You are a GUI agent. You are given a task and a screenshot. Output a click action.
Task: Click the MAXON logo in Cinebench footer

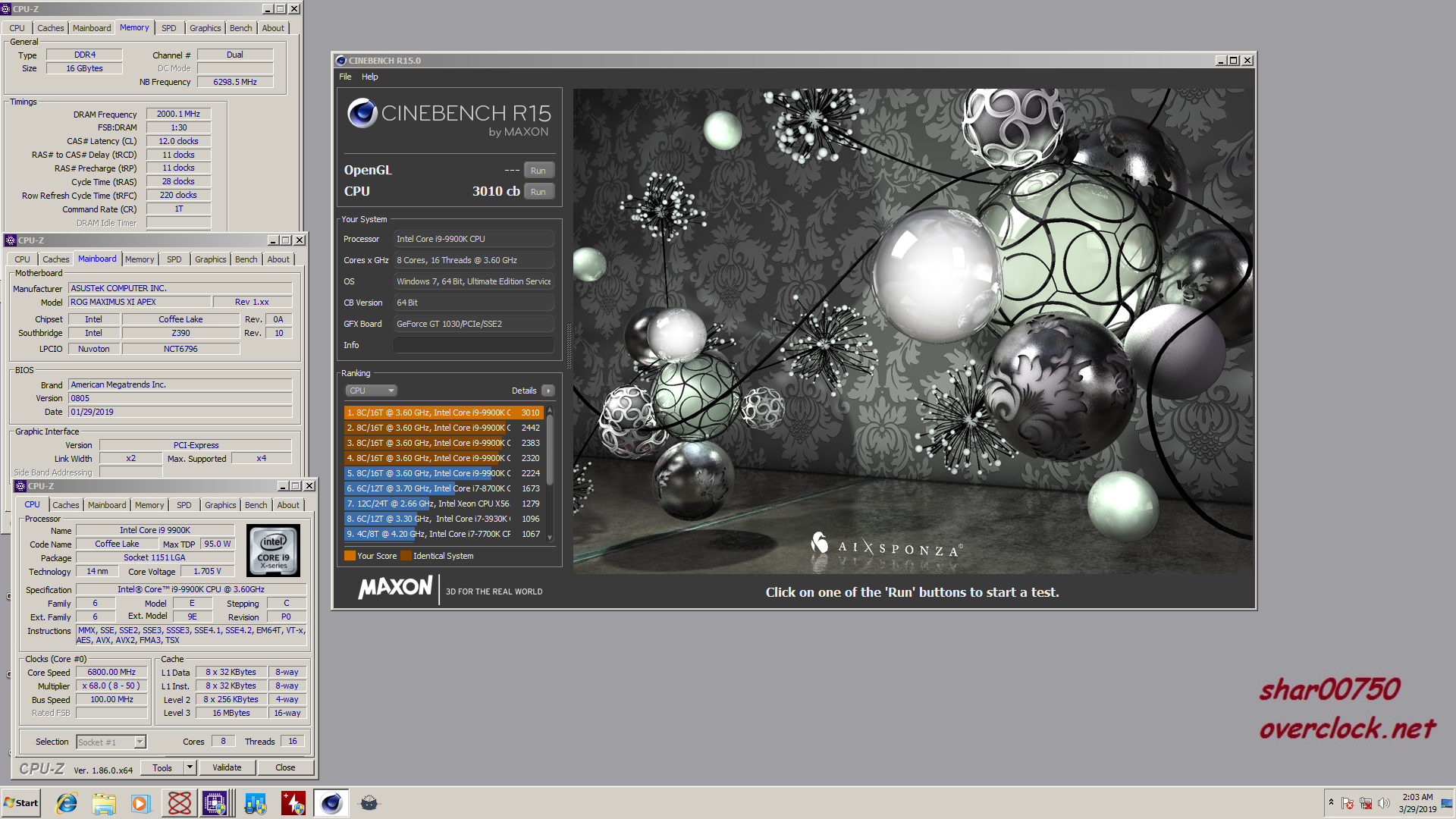(395, 588)
